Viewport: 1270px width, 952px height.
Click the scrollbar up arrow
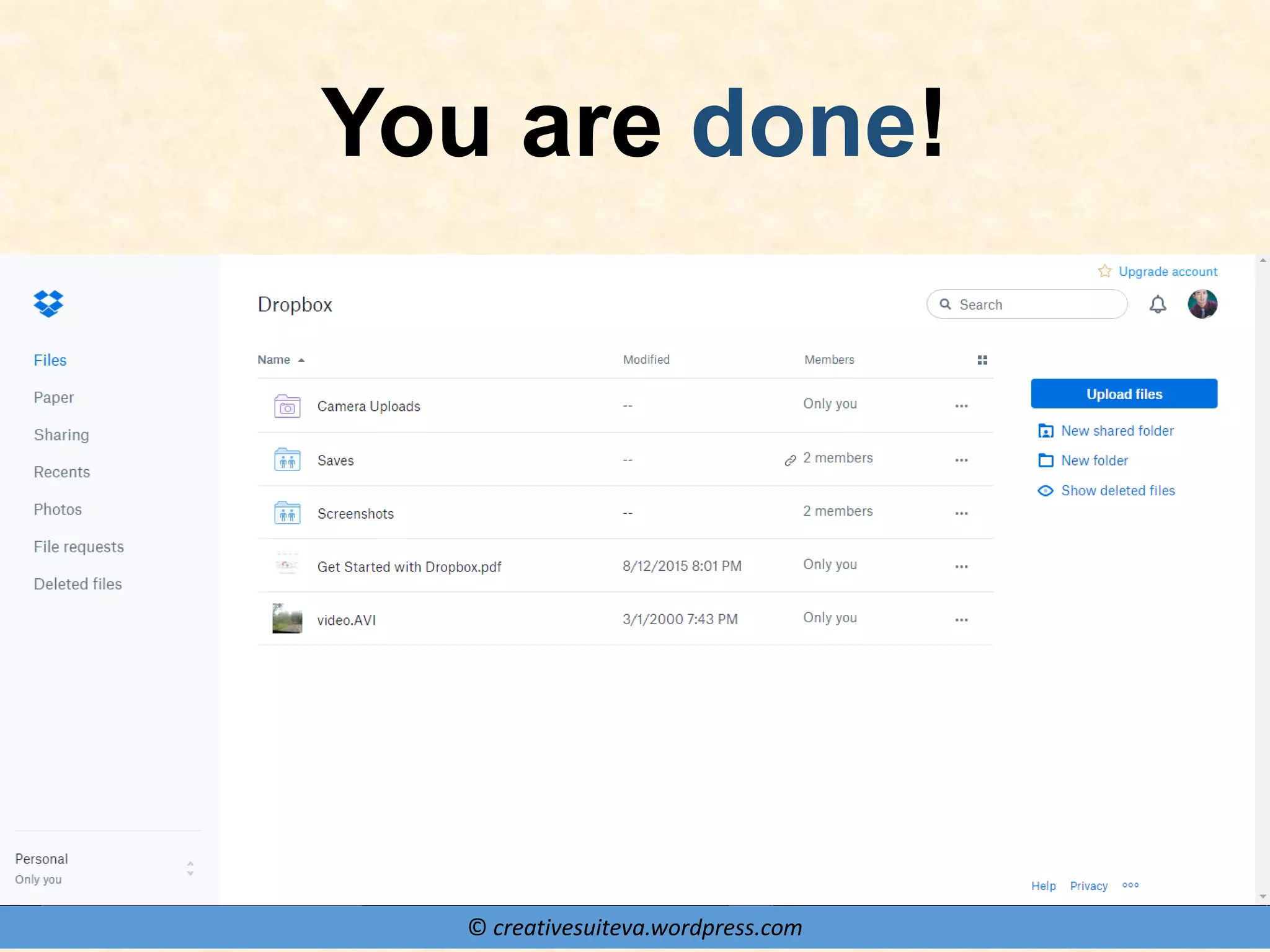pos(1263,260)
